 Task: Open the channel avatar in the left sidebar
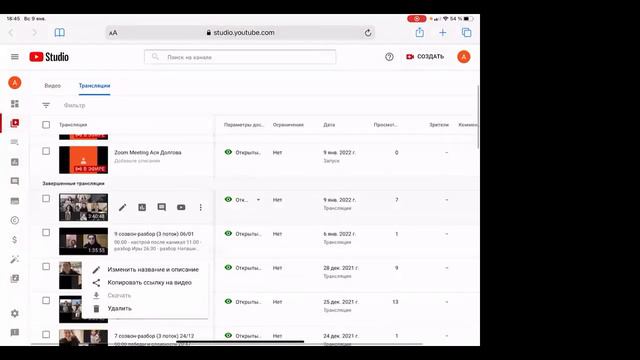click(x=15, y=83)
